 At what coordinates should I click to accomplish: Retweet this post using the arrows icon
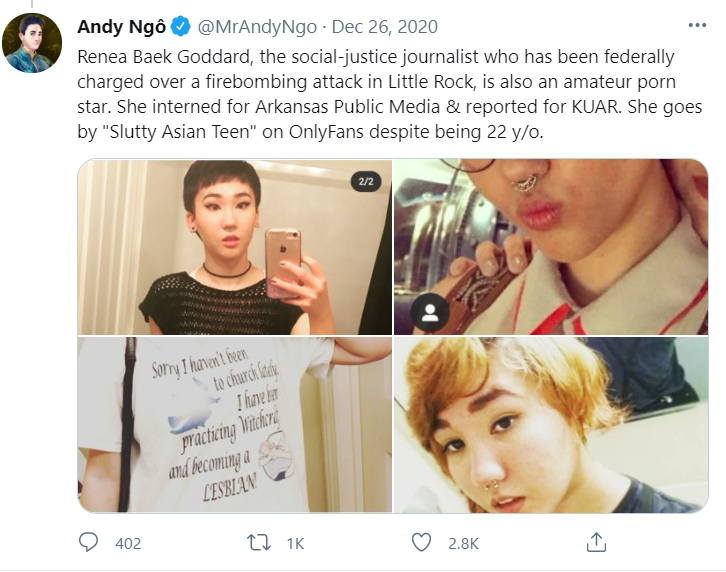coord(258,542)
